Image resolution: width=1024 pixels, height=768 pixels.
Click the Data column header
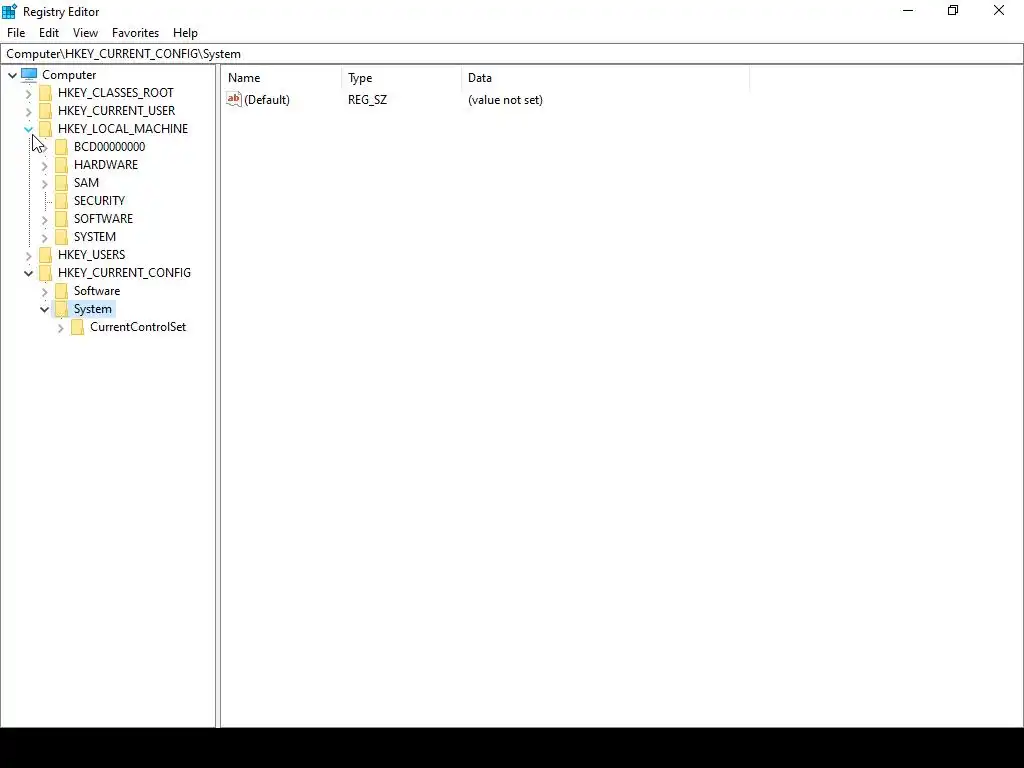click(x=605, y=78)
